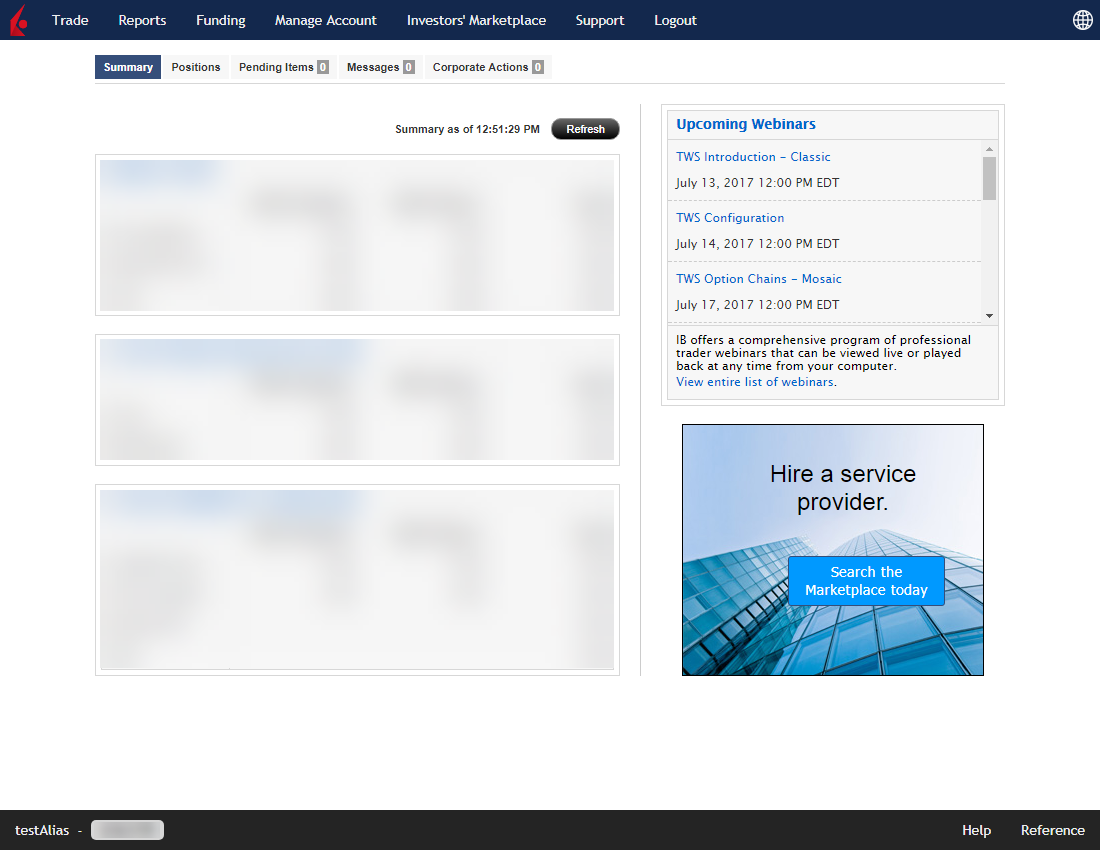Click the testAlias account label
The image size is (1100, 850).
tap(42, 830)
